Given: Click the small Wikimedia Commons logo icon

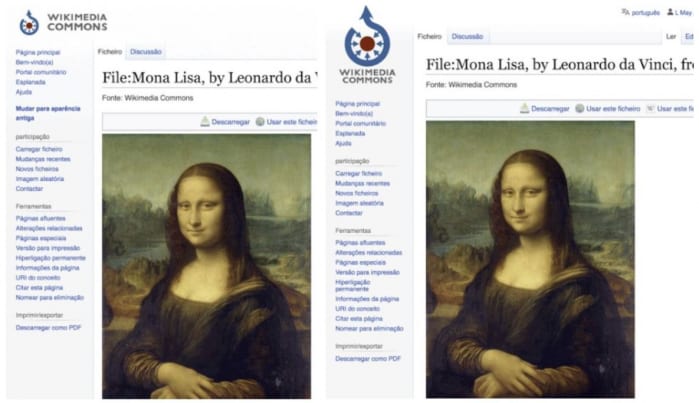Looking at the screenshot, I should (29, 23).
